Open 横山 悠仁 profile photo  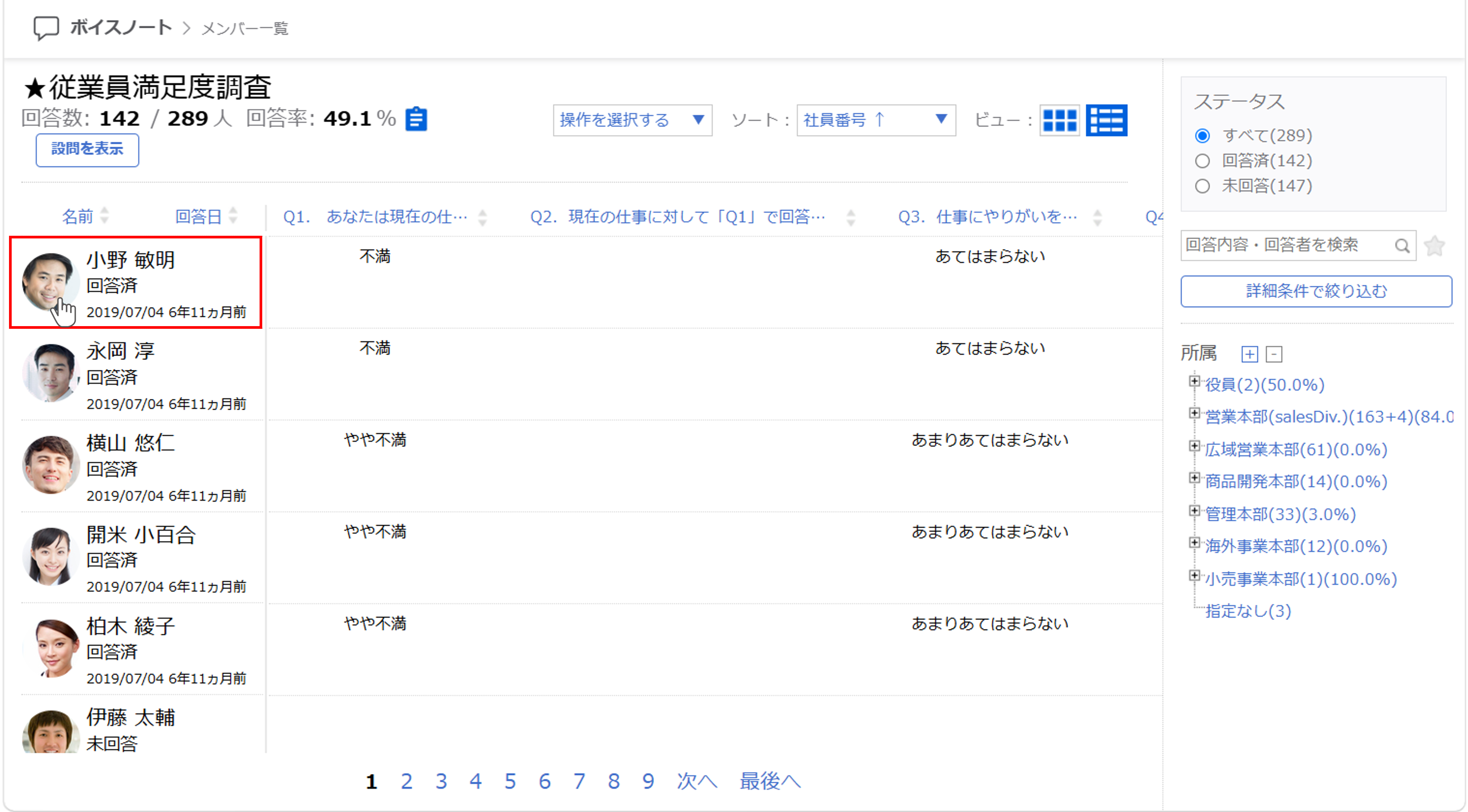50,465
